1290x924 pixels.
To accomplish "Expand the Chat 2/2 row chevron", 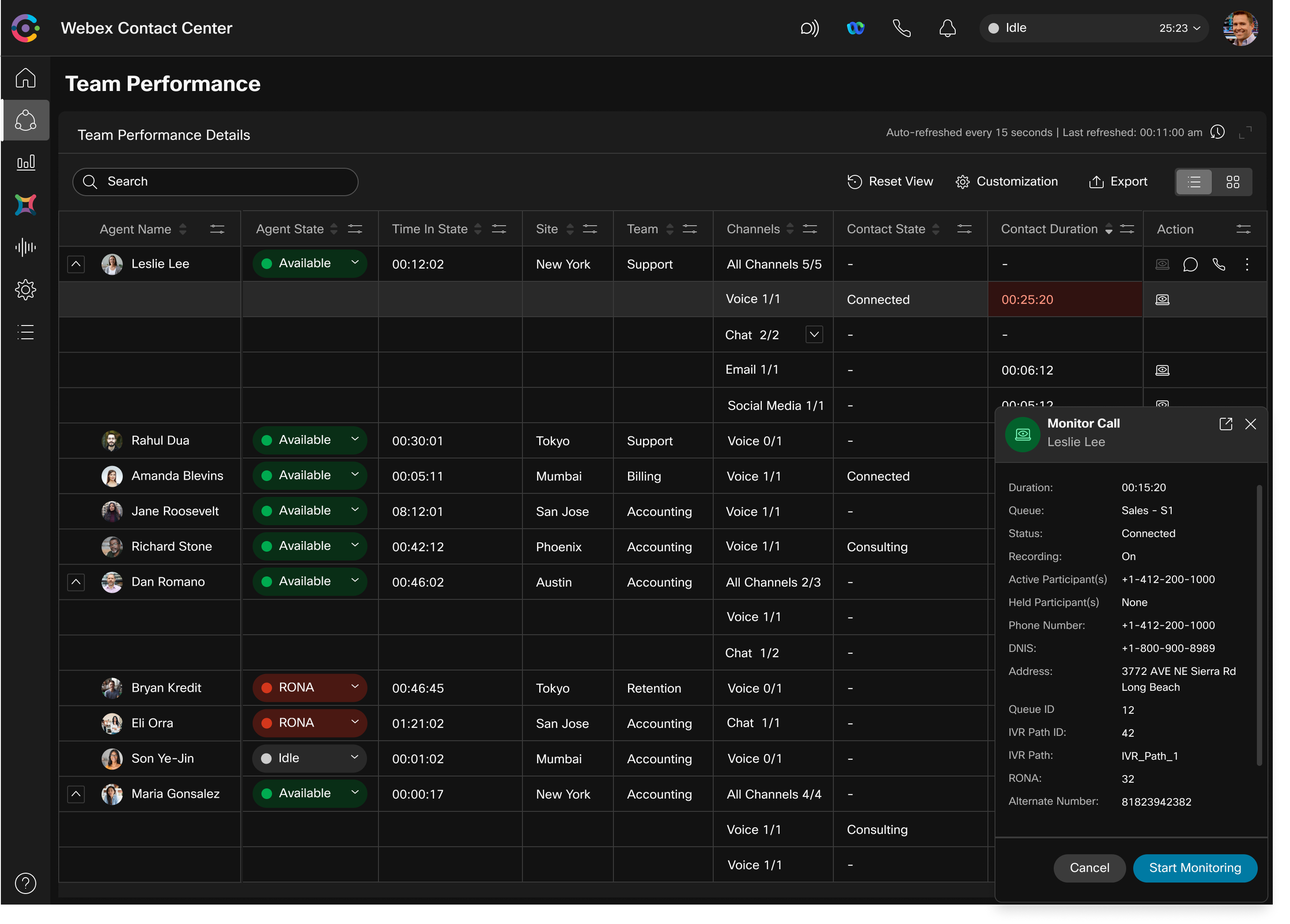I will click(814, 334).
